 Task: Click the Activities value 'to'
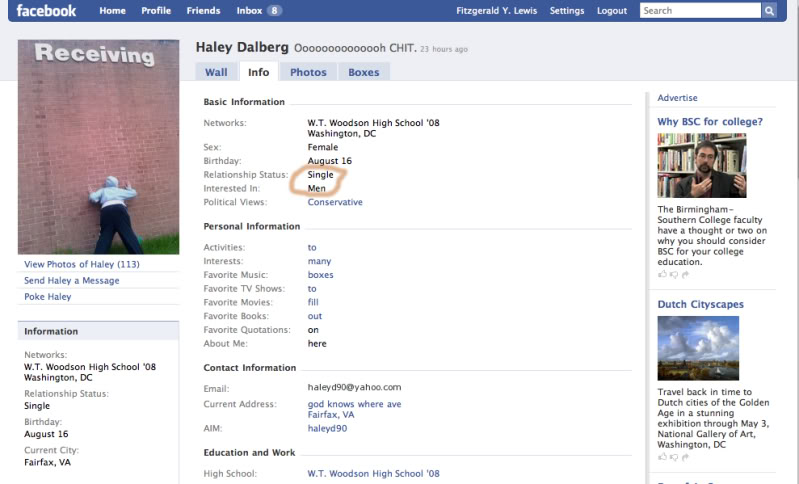click(312, 248)
